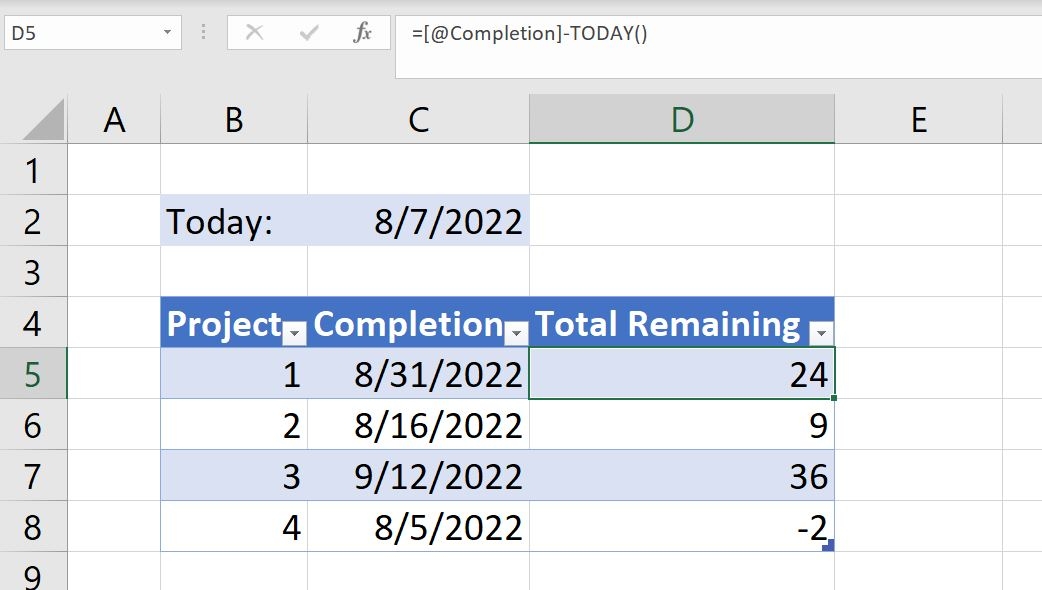Open the Name Box dropdown arrow
1042x590 pixels.
[x=167, y=32]
